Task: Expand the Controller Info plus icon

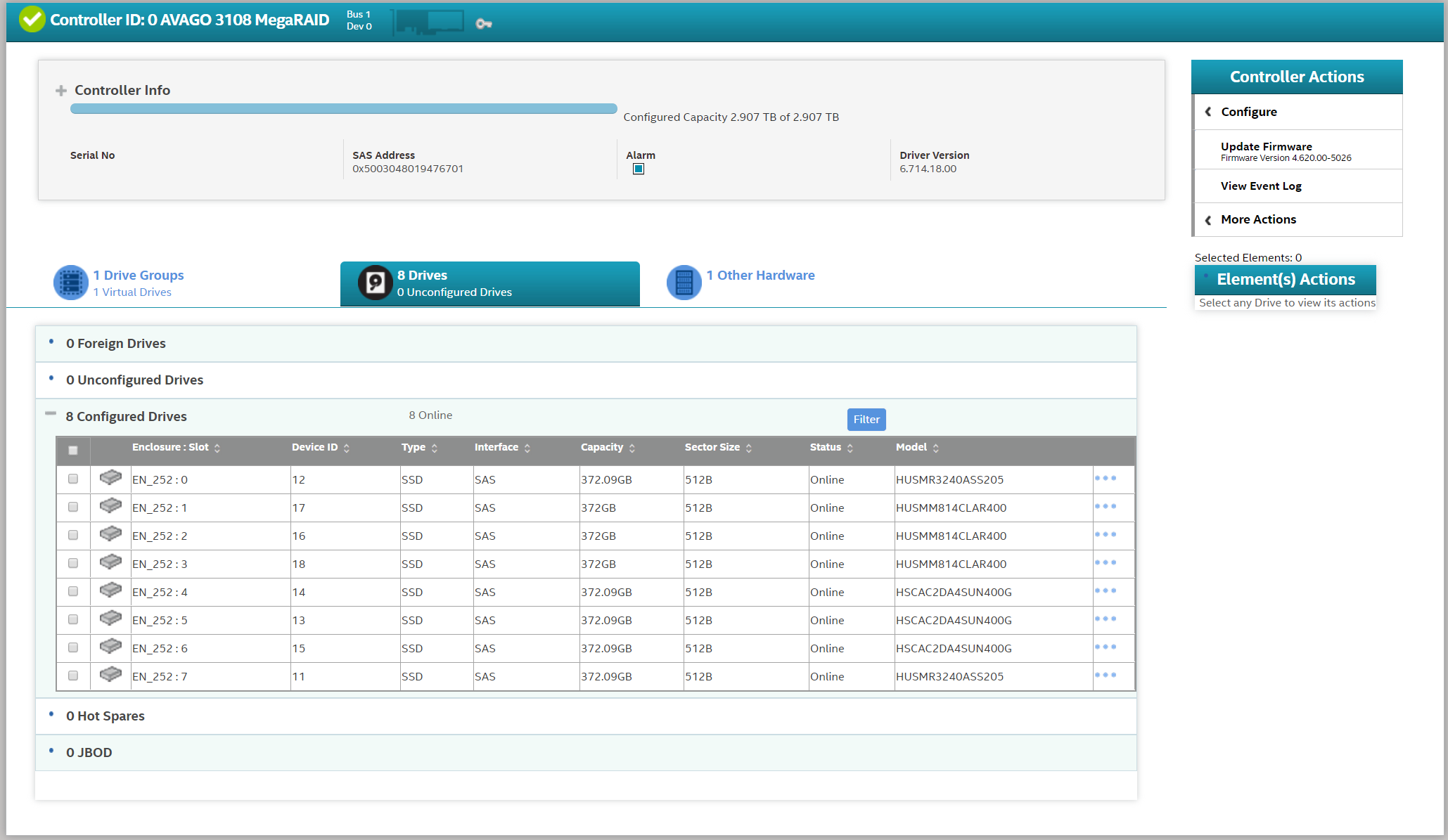Action: [61, 91]
